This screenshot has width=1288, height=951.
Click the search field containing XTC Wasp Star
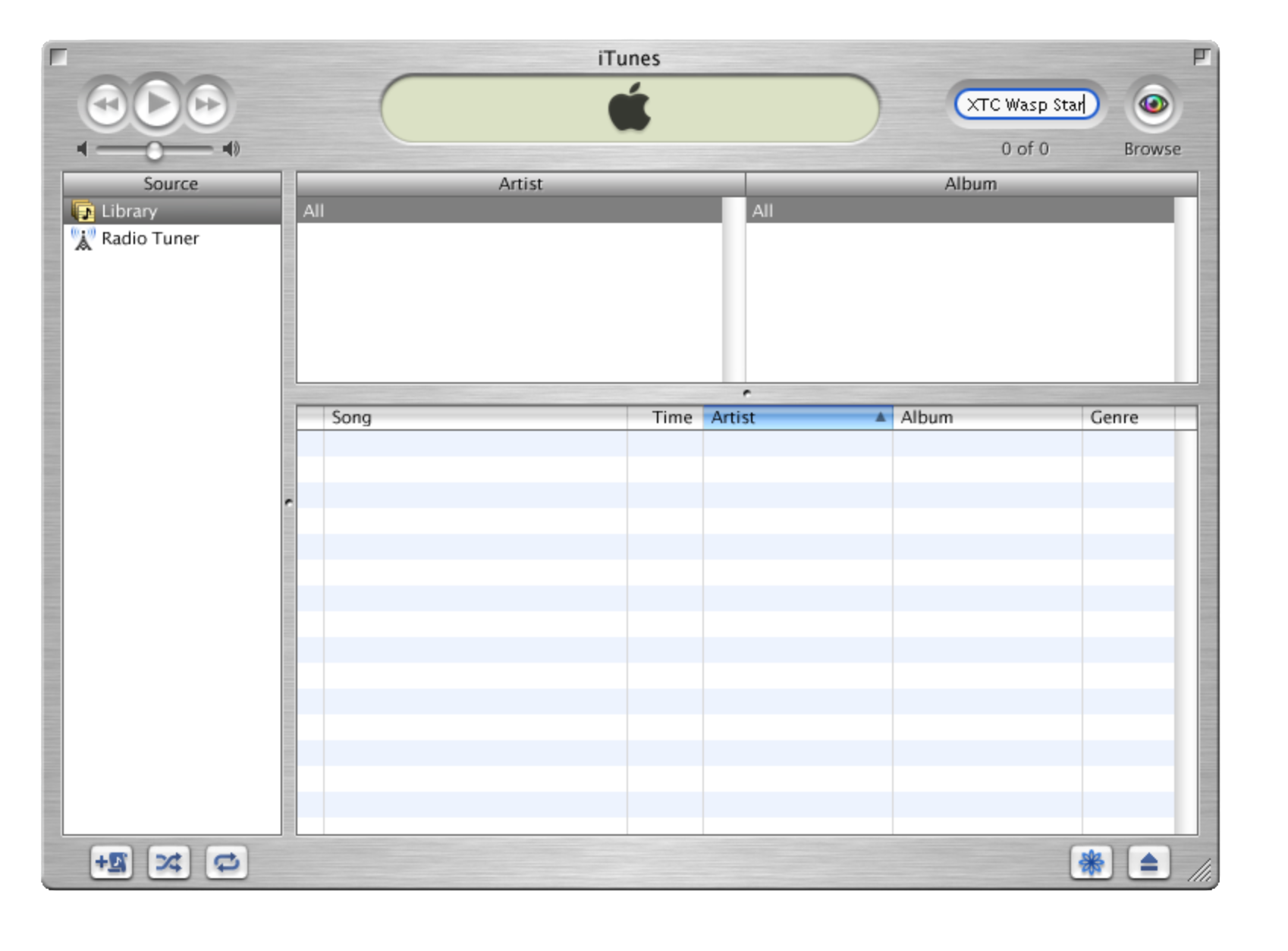coord(1026,105)
